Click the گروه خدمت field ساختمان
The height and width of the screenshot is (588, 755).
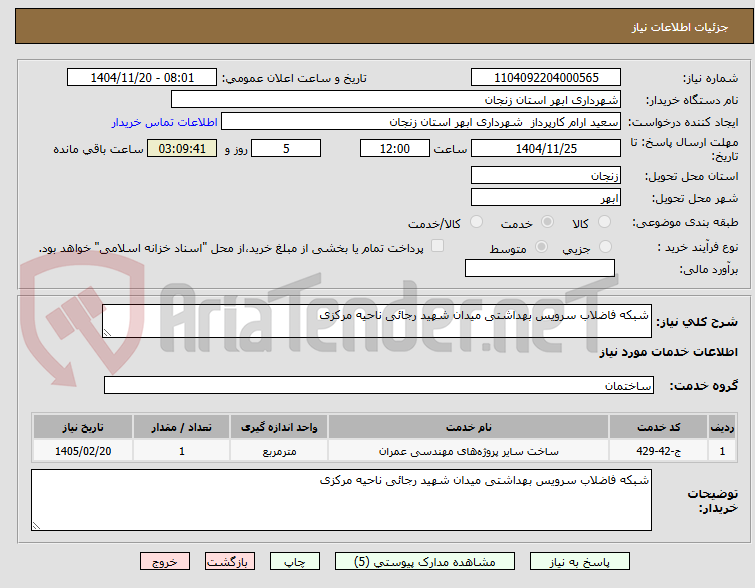pos(379,385)
